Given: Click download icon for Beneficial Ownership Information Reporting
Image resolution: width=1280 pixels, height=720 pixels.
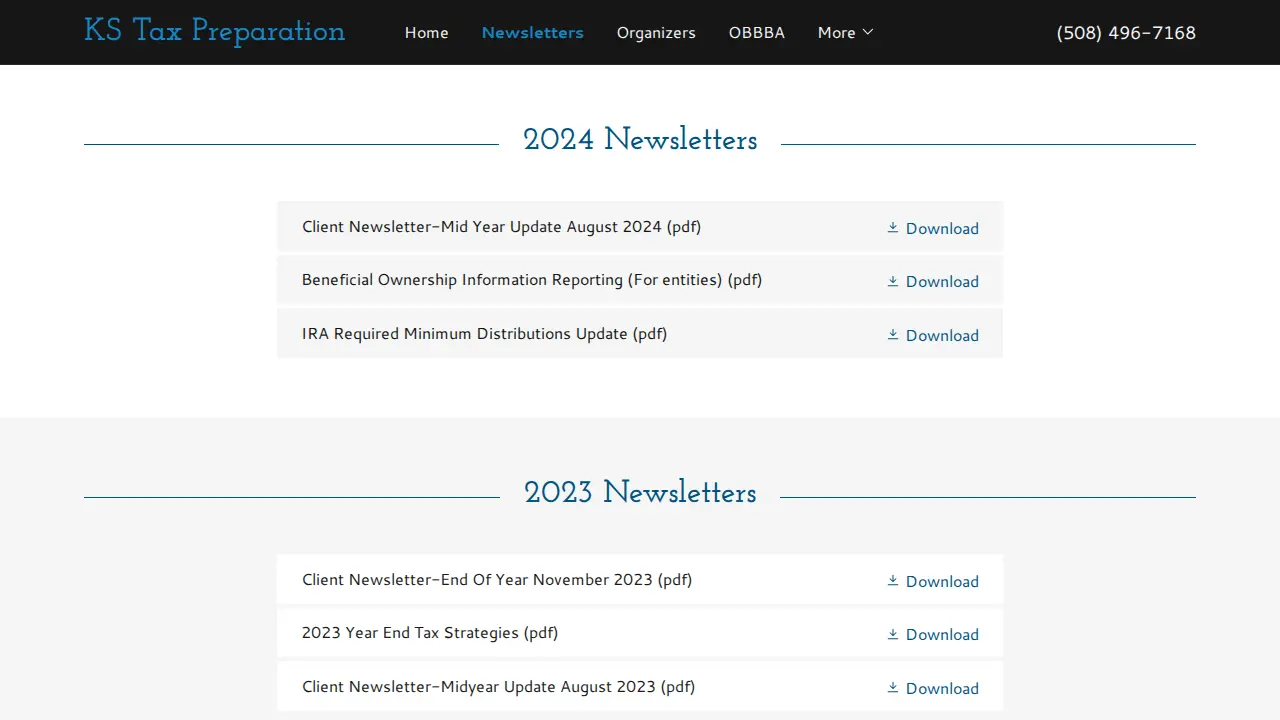Looking at the screenshot, I should coord(893,281).
